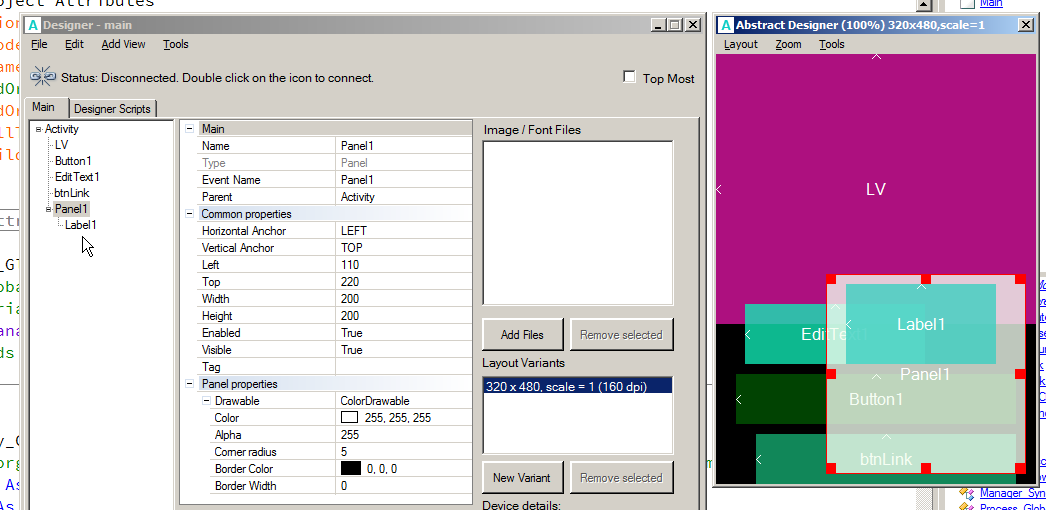
Task: Click the Manager link in background window
Action: (x=1012, y=493)
